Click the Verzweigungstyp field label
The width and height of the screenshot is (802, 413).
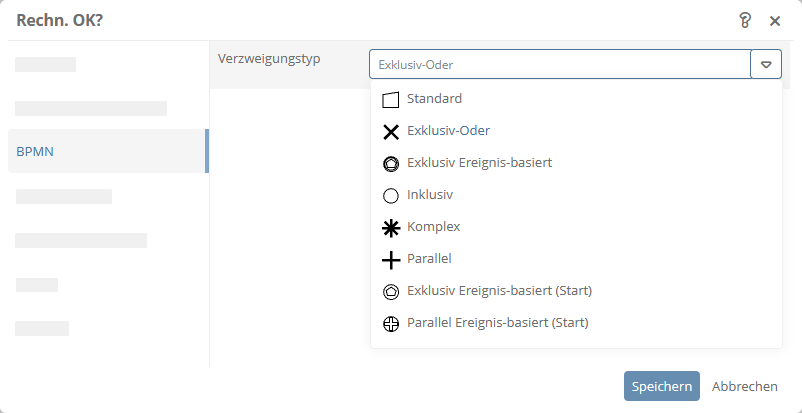coord(269,58)
